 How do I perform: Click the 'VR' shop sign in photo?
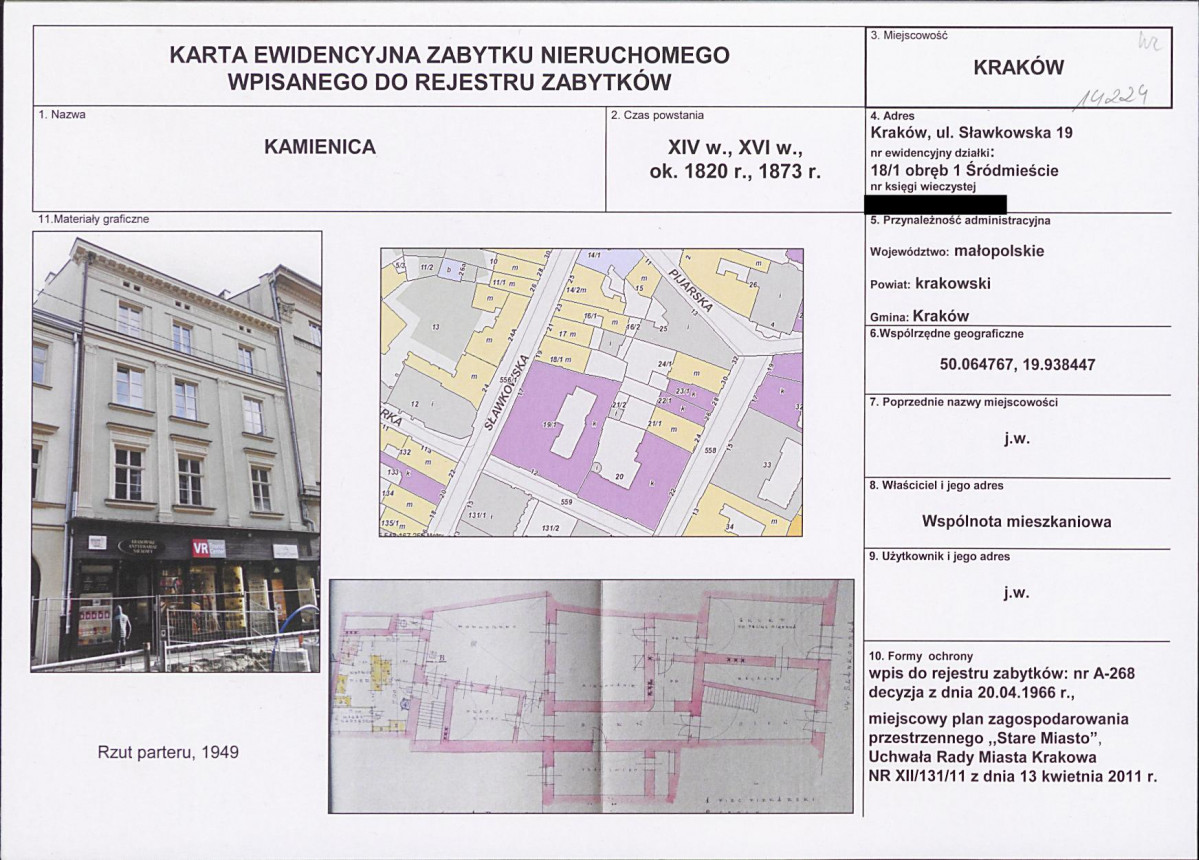(200, 547)
